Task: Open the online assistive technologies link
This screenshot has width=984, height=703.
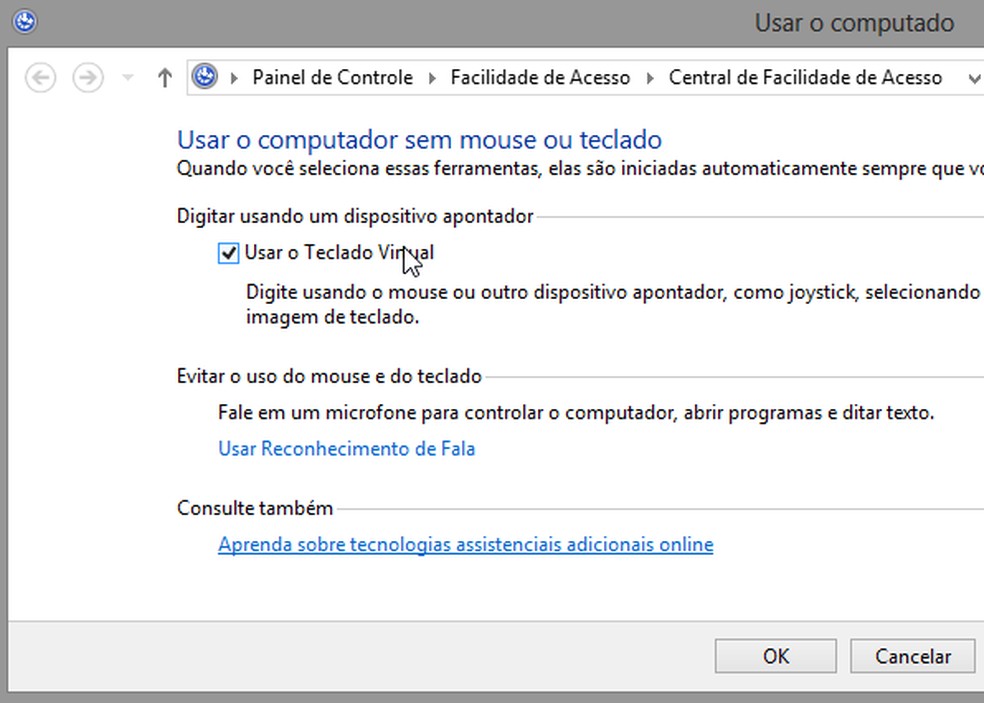Action: click(x=465, y=544)
